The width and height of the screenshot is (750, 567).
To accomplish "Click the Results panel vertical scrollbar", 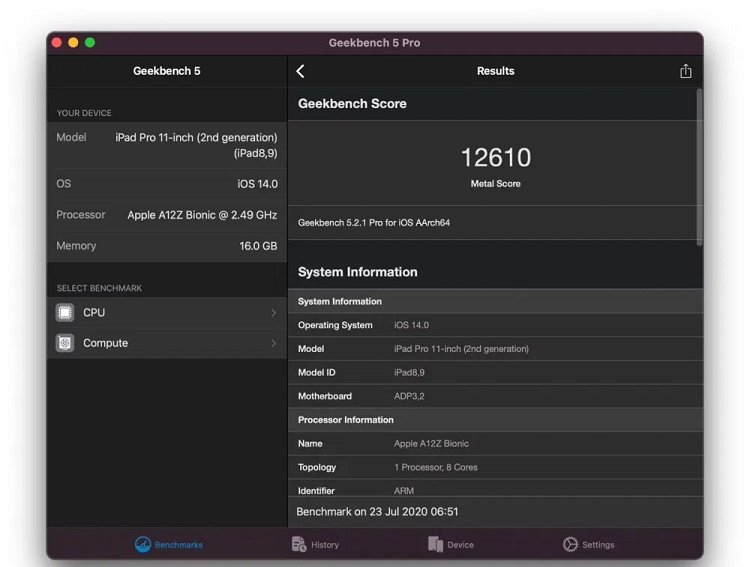I will pos(699,167).
